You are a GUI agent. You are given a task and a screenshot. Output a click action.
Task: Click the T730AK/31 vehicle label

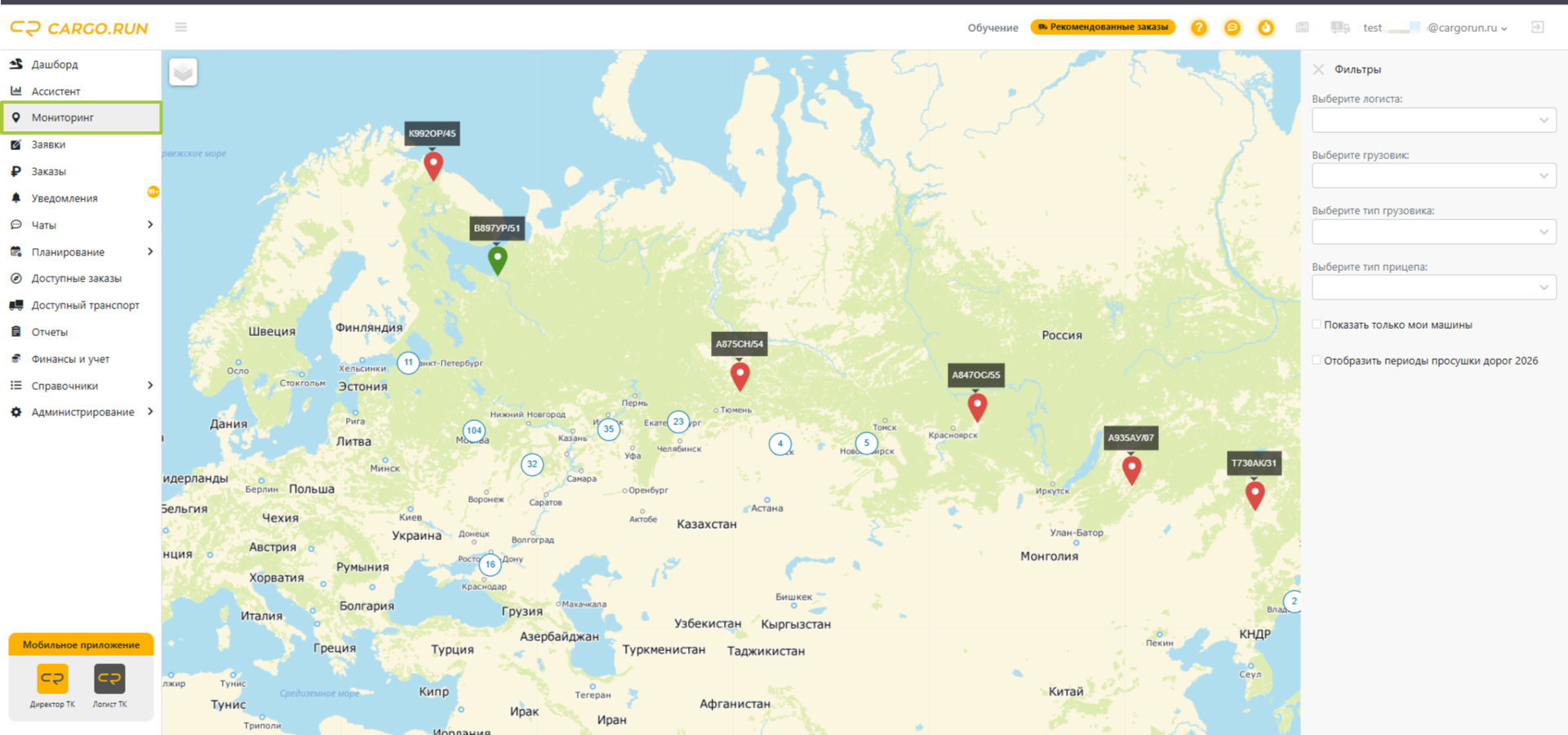pyautogui.click(x=1254, y=463)
